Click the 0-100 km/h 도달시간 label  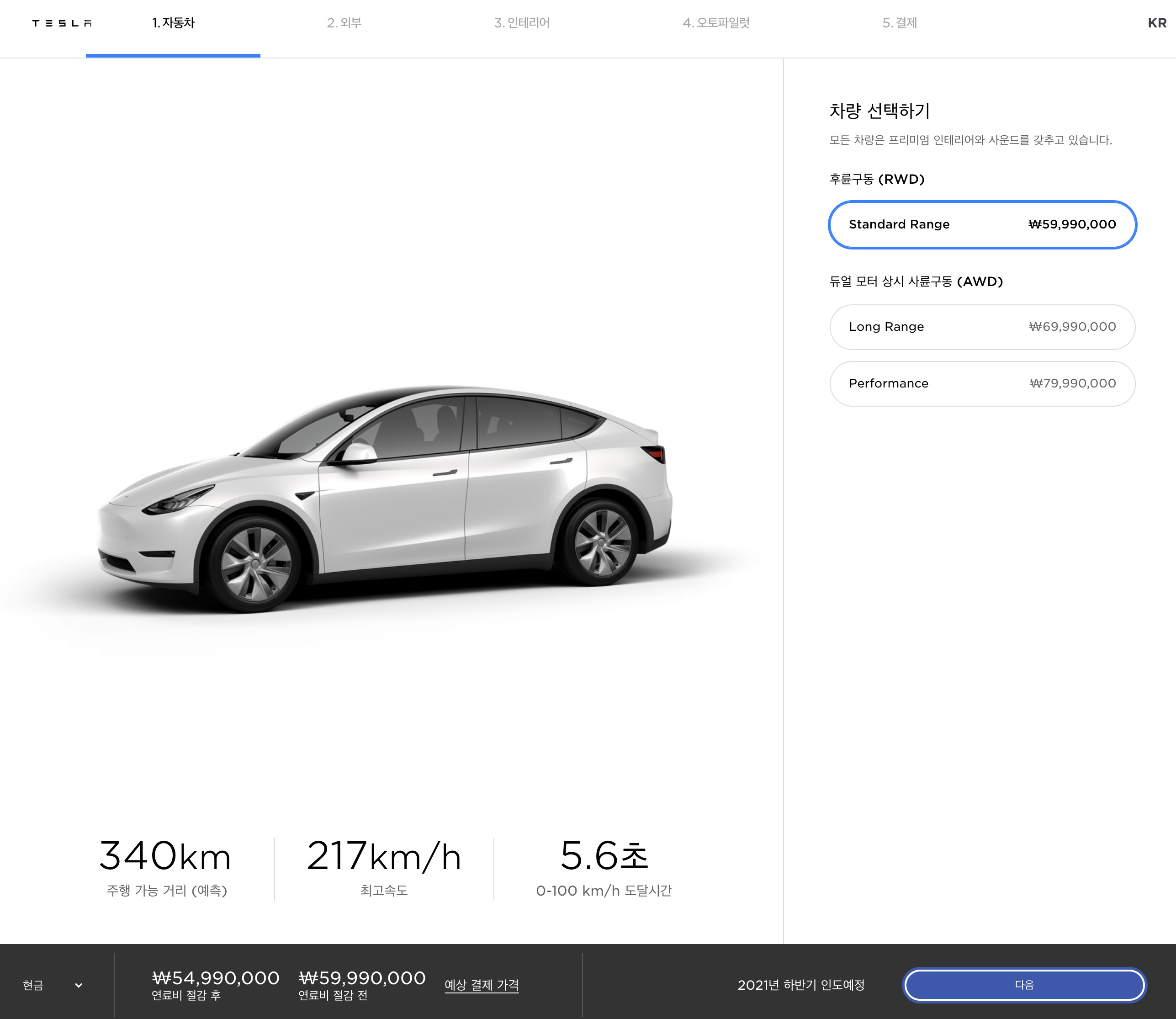coord(604,891)
